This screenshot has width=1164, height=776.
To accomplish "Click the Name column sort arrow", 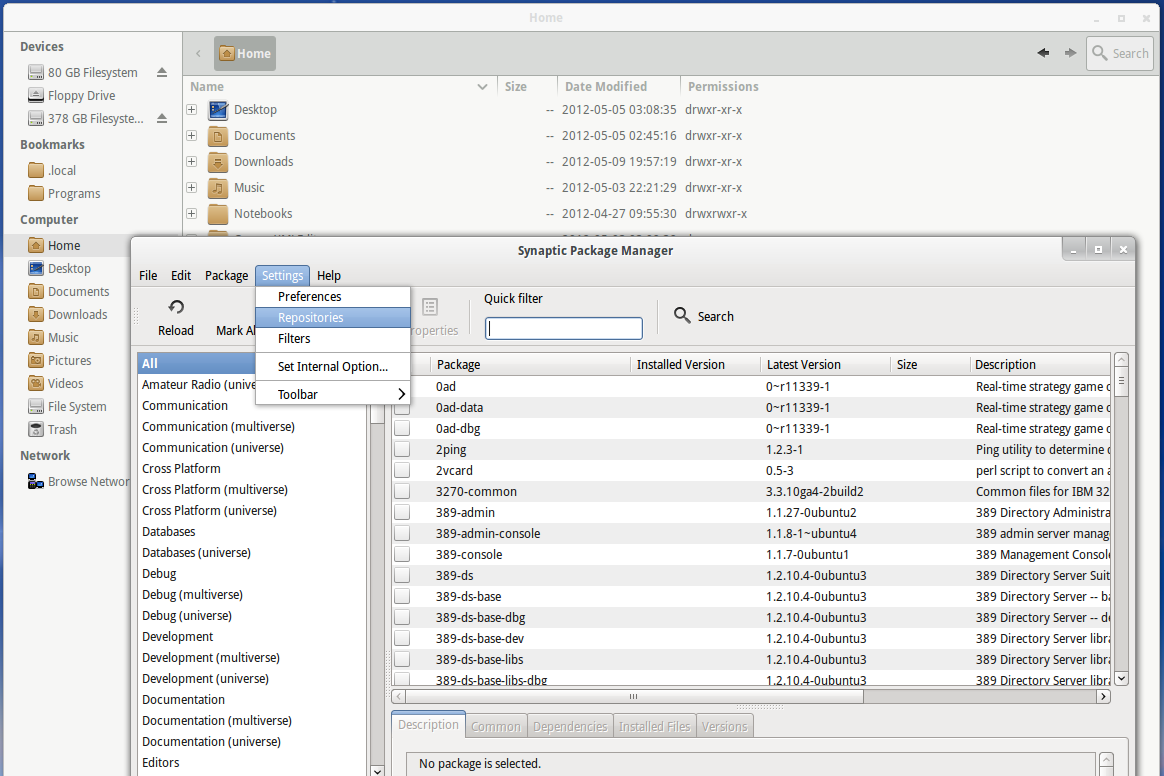I will click(x=482, y=87).
